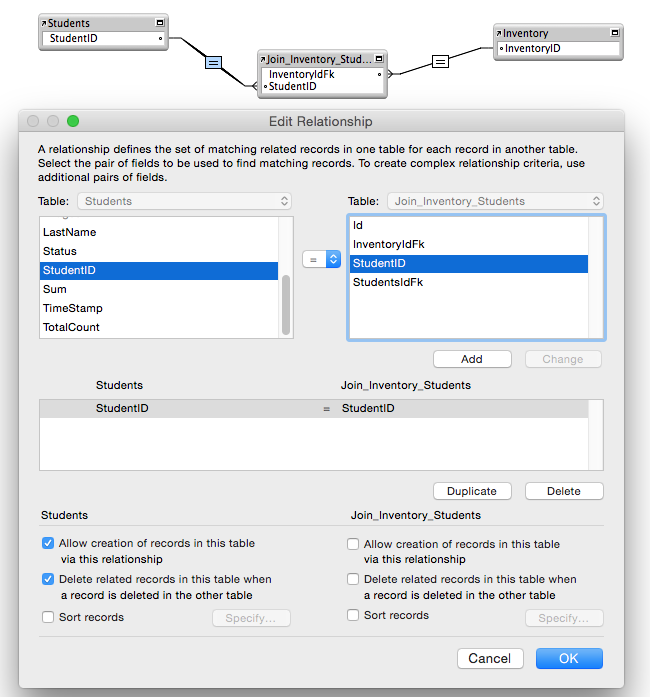Screen dimensions: 650x697
Task: Click the arrow icon on Join_Inventory_Students header
Action: pyautogui.click(x=263, y=59)
